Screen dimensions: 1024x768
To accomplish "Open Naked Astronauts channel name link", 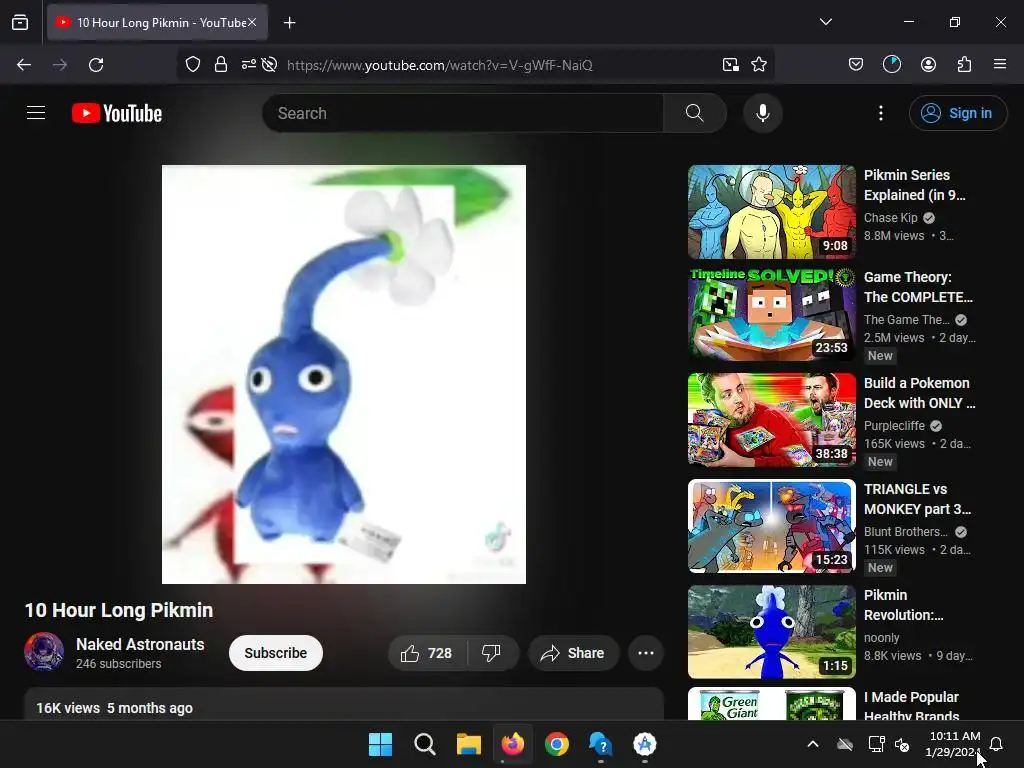I will [x=140, y=644].
